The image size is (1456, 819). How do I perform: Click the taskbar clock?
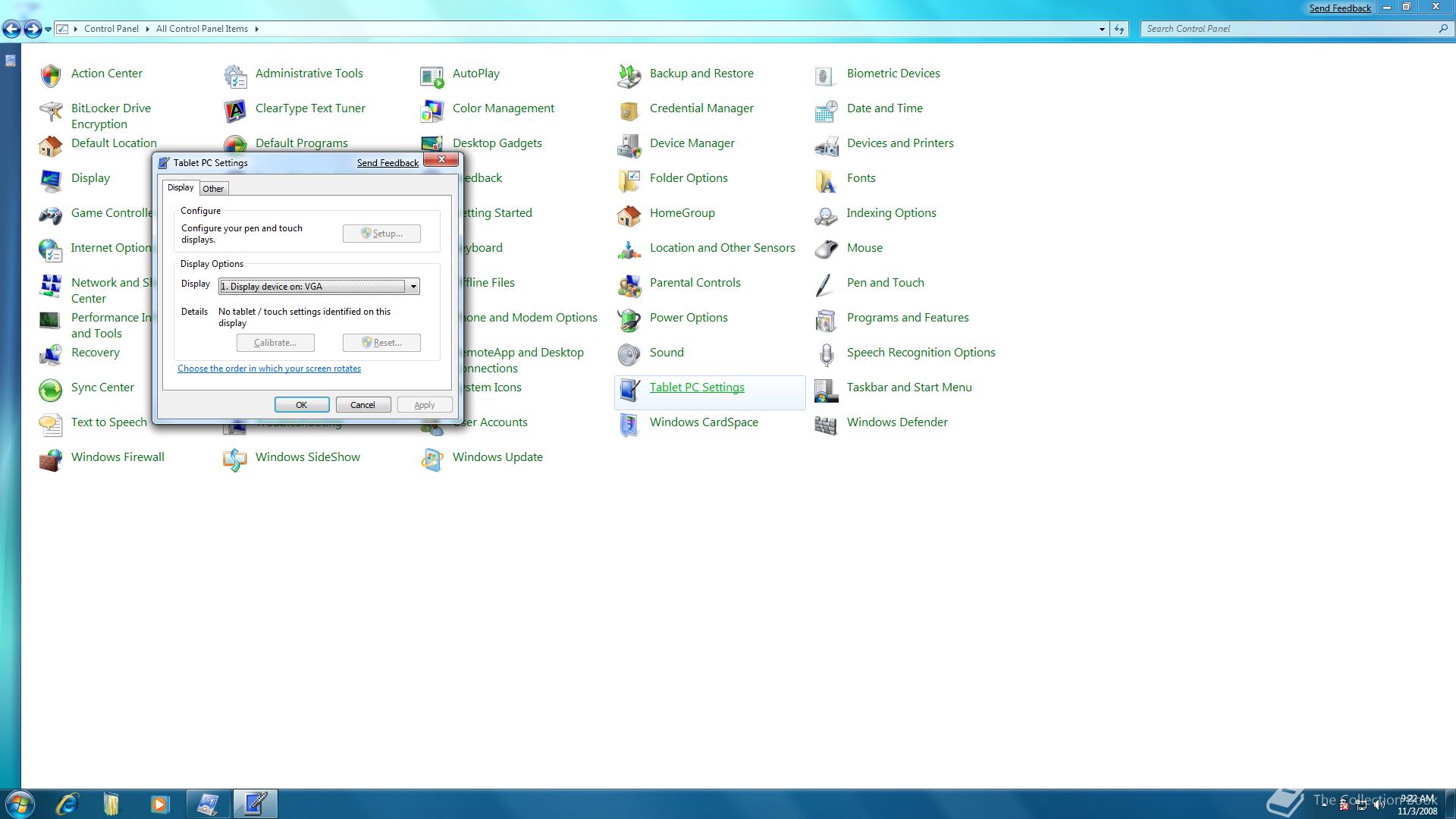coord(1418,805)
